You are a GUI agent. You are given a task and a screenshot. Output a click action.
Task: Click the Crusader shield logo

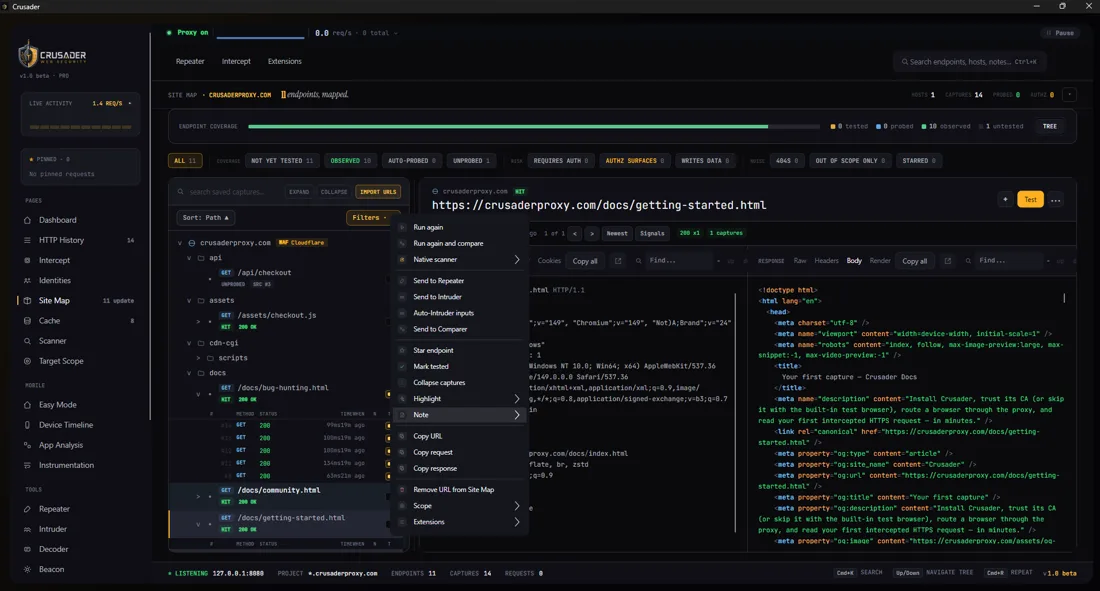click(x=27, y=54)
